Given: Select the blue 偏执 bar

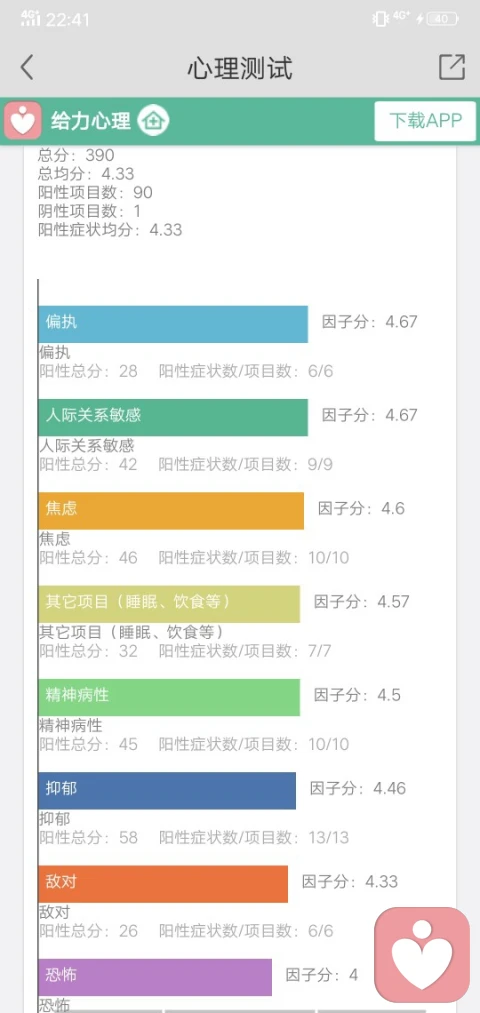Looking at the screenshot, I should pyautogui.click(x=173, y=324).
